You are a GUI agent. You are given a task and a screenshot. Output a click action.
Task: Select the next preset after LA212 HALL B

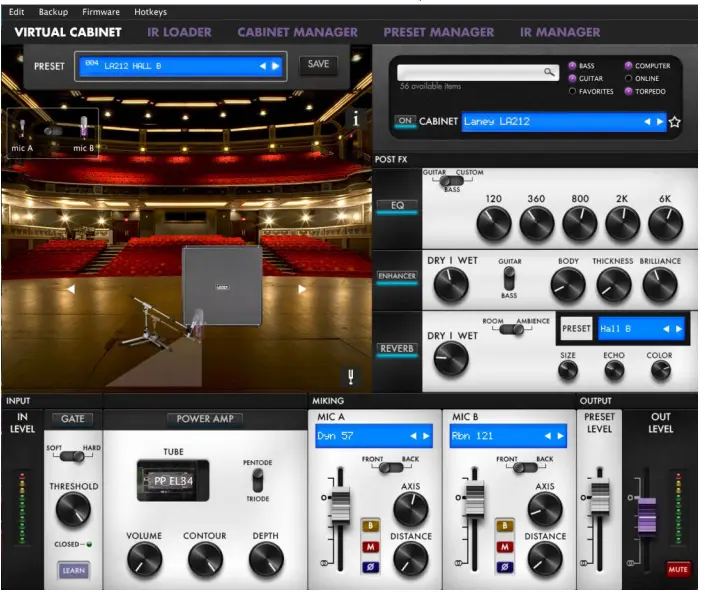(x=275, y=66)
